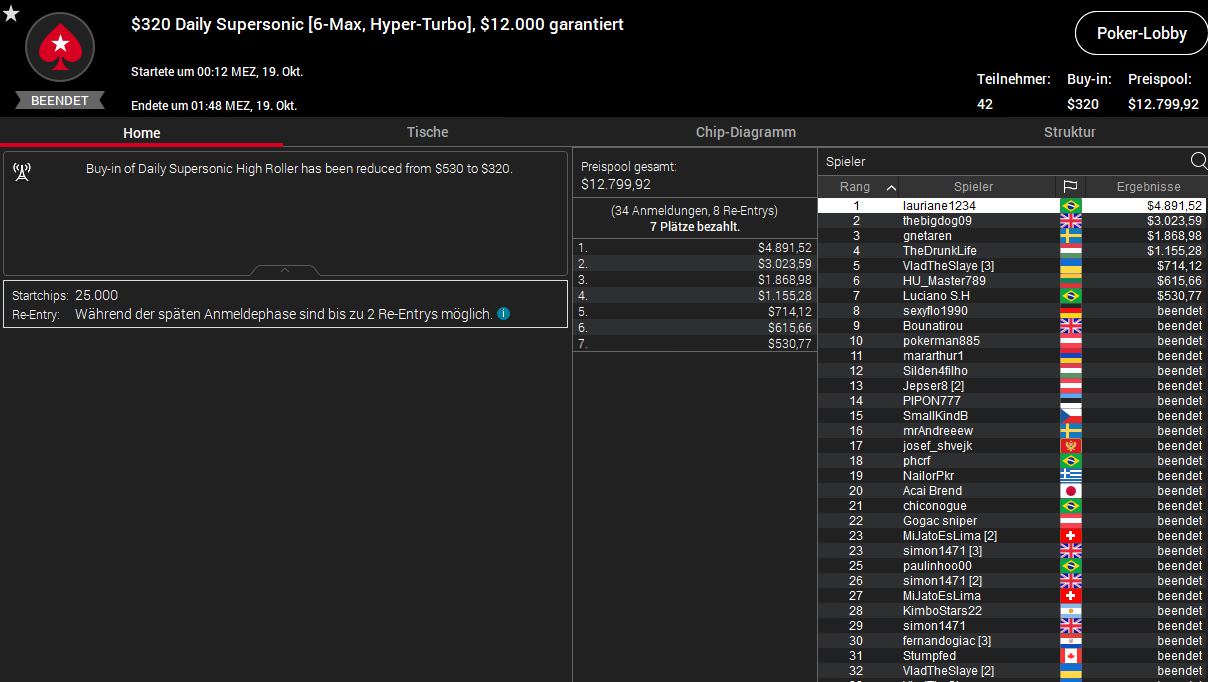Click Brazil flag next to lauriane1234
This screenshot has width=1208, height=682.
1070,205
